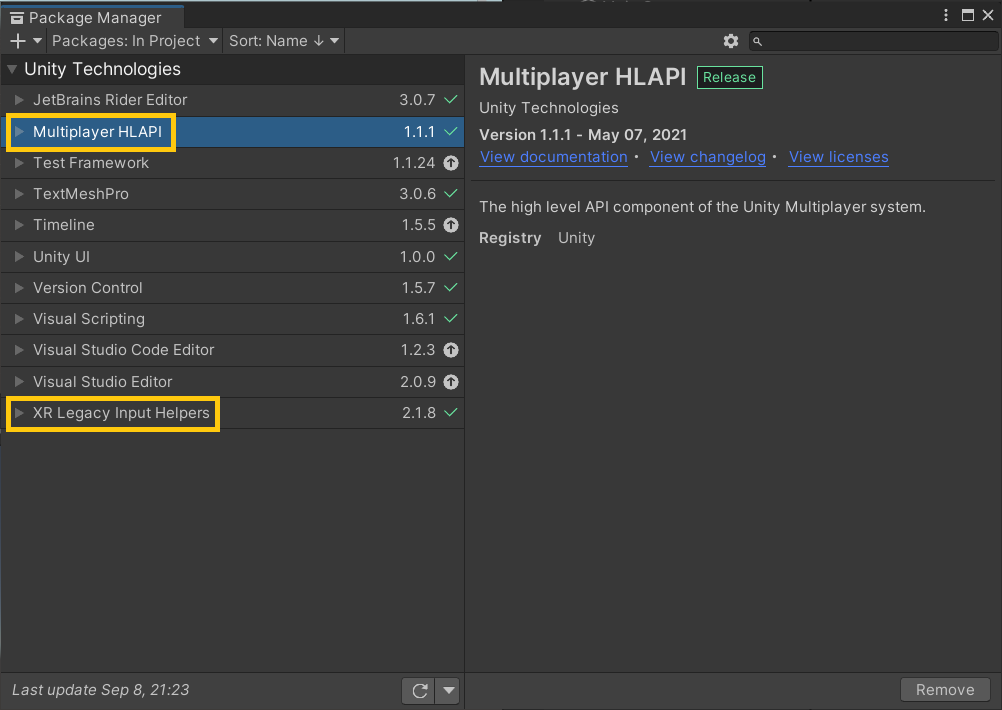The width and height of the screenshot is (1002, 710).
Task: Expand the Visual Scripting row arrow
Action: [19, 319]
